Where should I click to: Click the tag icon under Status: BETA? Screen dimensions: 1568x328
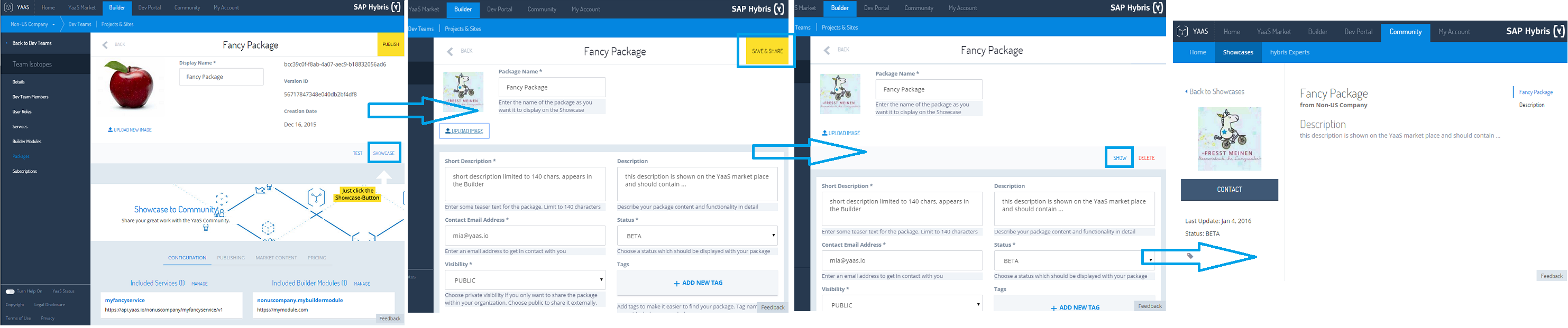1190,256
